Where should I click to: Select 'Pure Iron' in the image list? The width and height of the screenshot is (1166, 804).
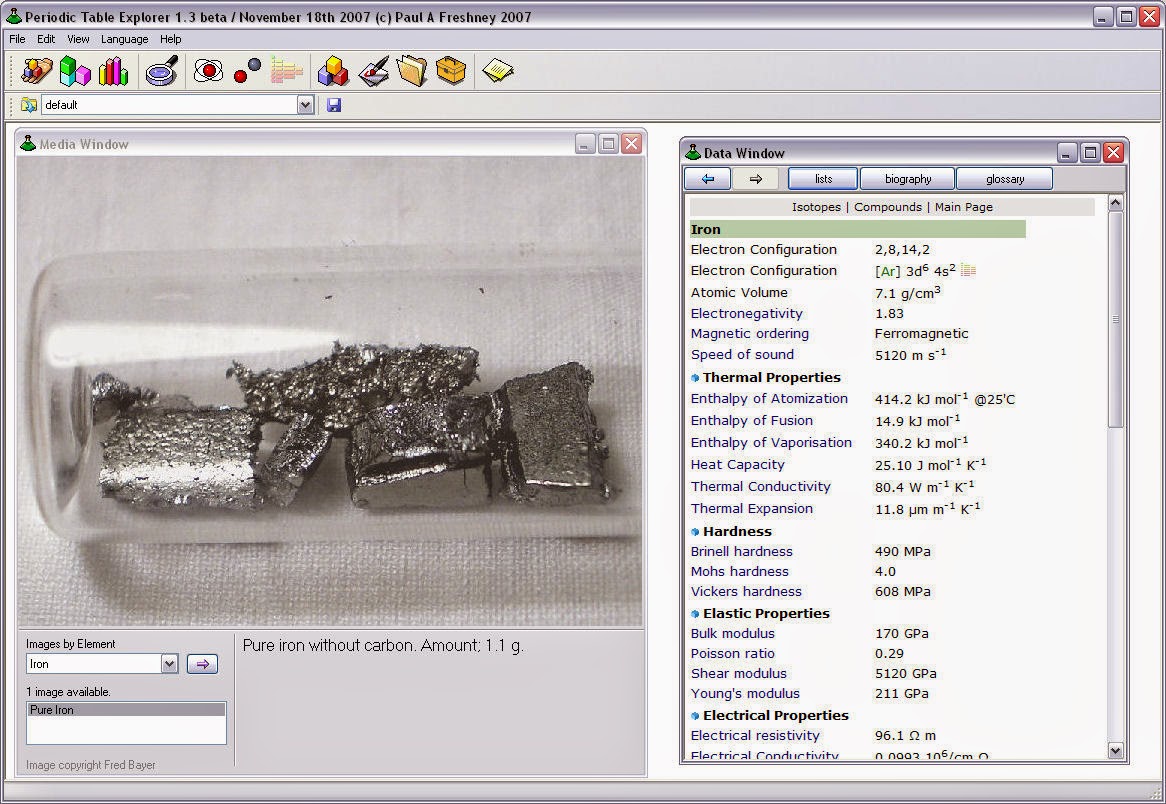(52, 710)
